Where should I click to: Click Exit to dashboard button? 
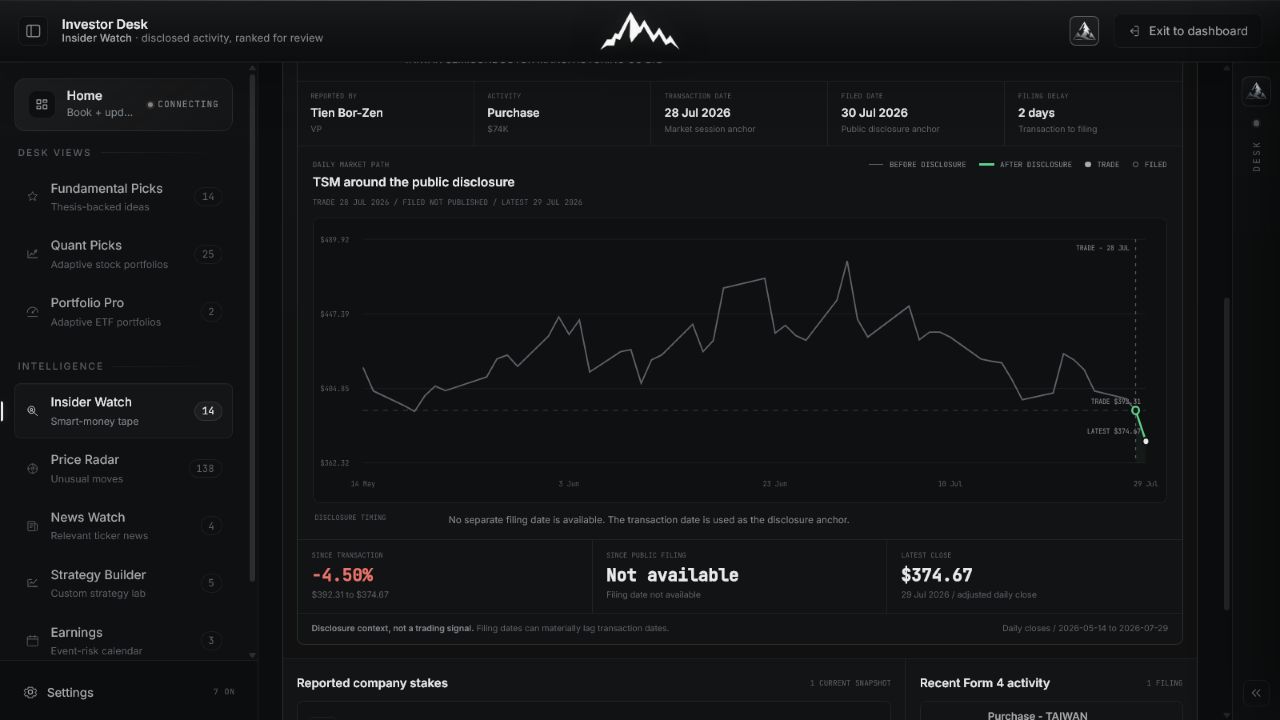click(1189, 31)
